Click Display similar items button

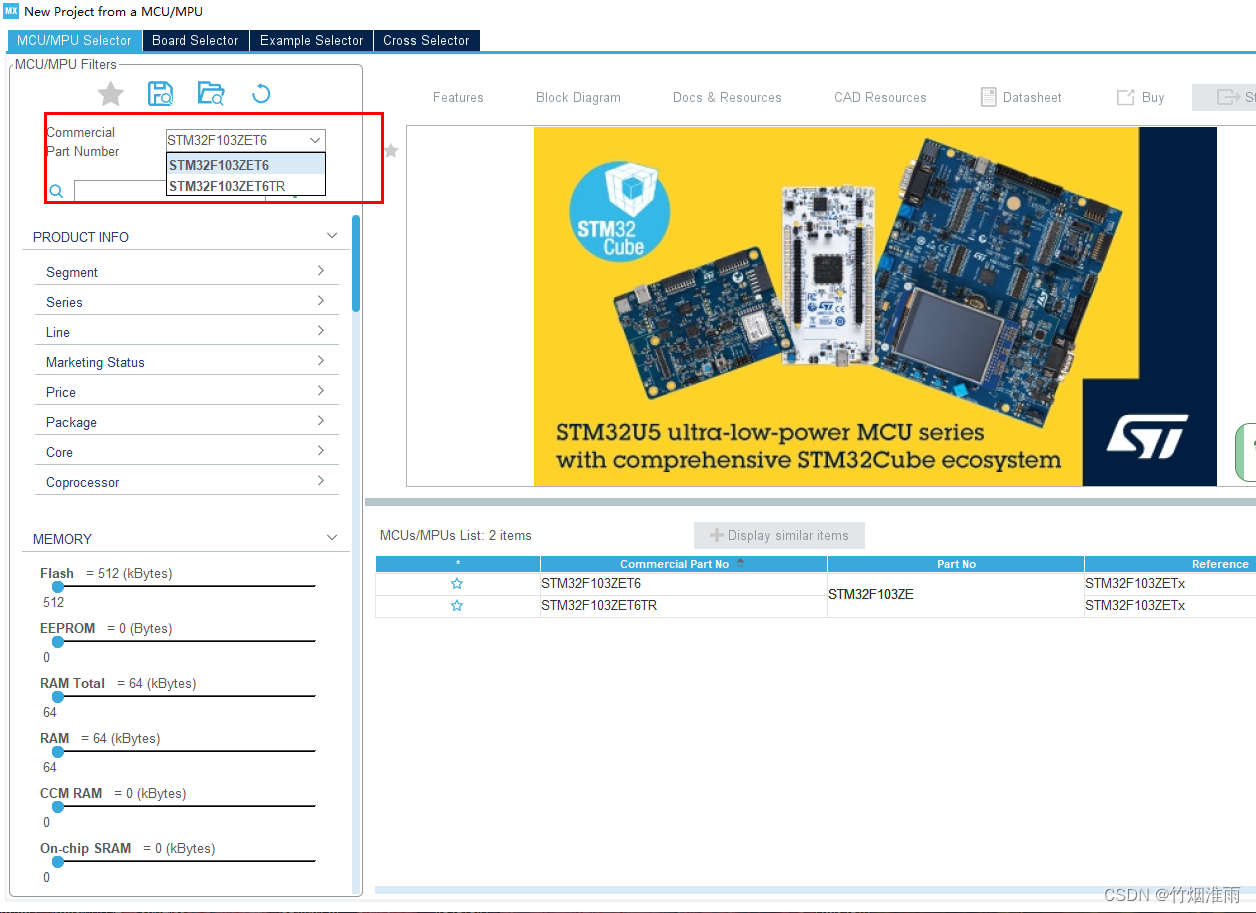click(779, 535)
